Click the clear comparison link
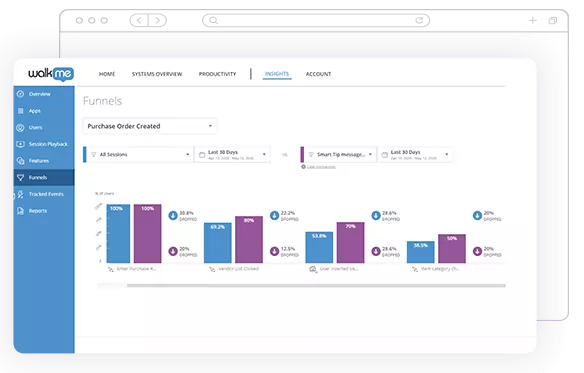This screenshot has height=373, width=584. coord(321,167)
